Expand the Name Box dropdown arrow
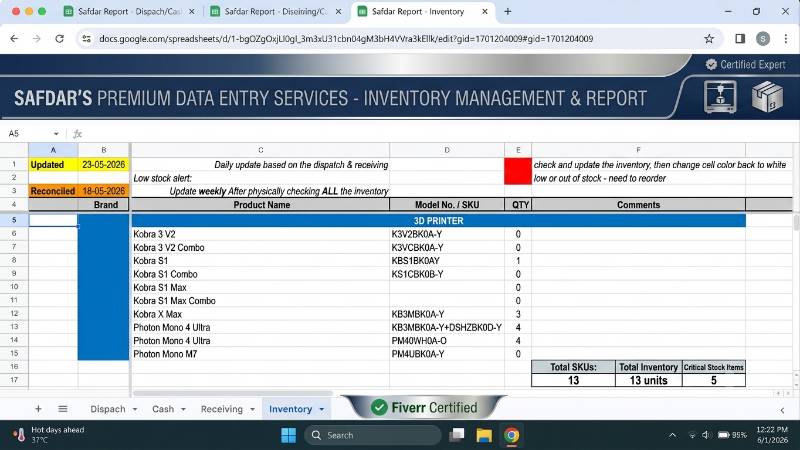800x450 pixels. (x=56, y=134)
